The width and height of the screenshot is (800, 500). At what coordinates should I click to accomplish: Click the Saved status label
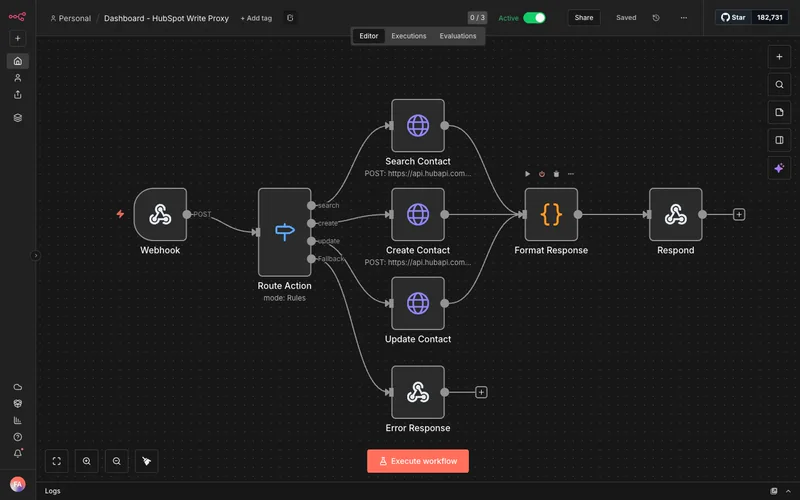click(626, 18)
